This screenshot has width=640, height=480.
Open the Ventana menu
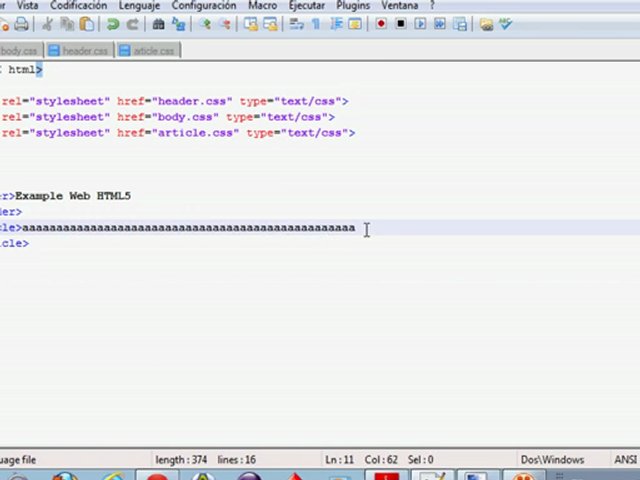coord(400,6)
